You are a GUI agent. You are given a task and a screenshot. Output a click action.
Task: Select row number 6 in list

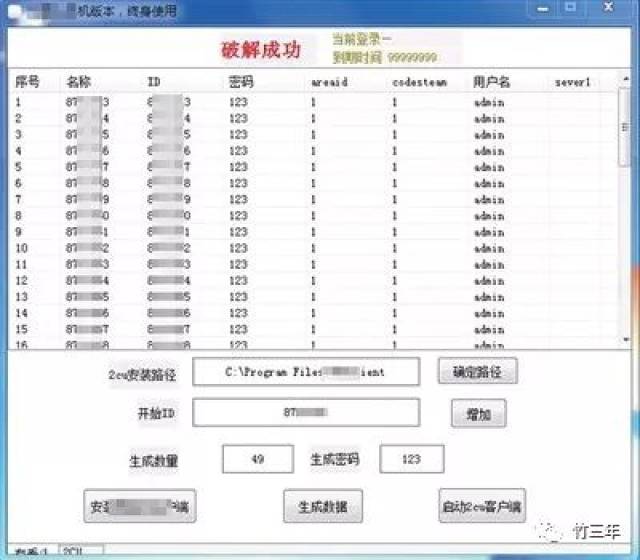(312, 183)
